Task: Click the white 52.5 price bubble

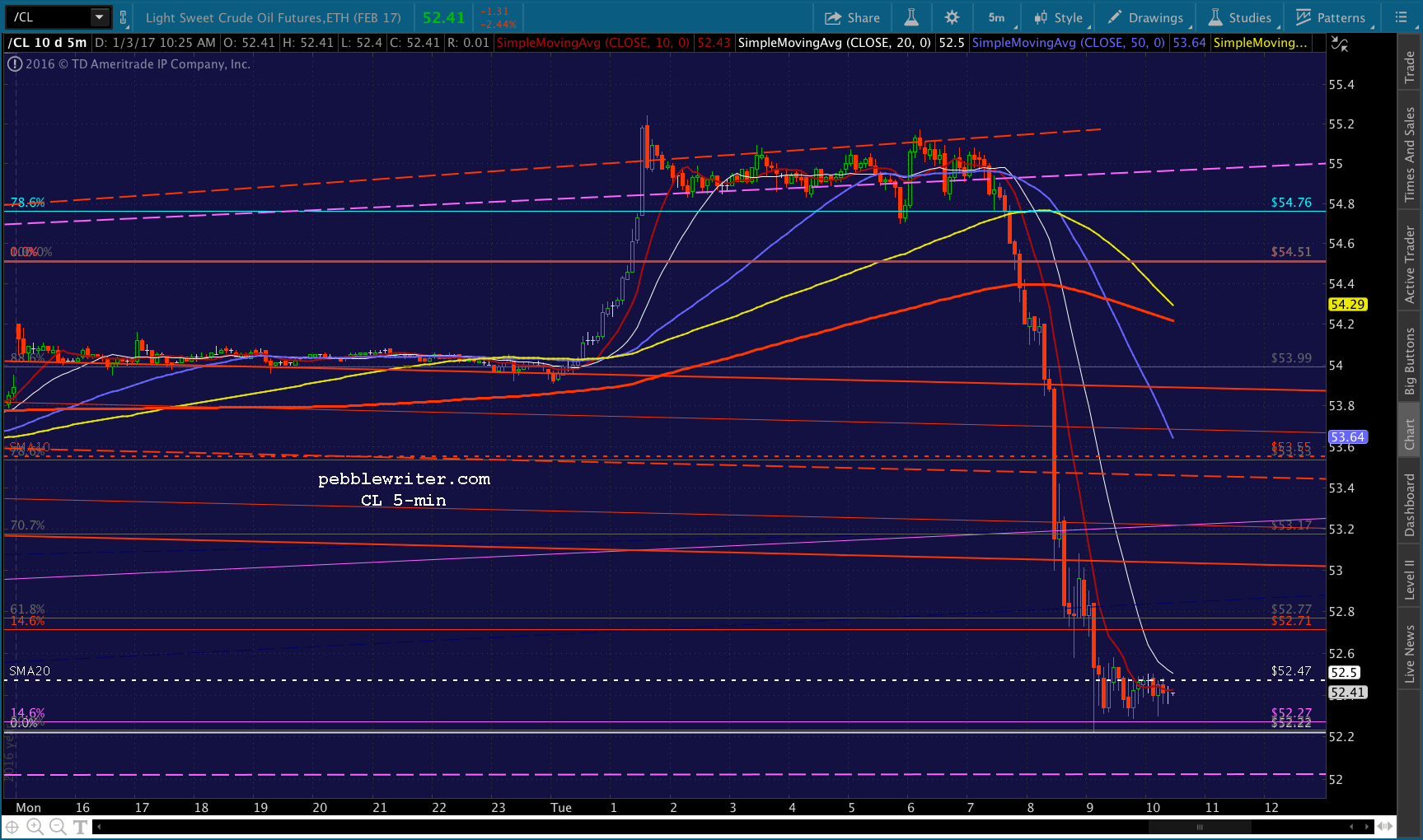Action: pos(1344,673)
